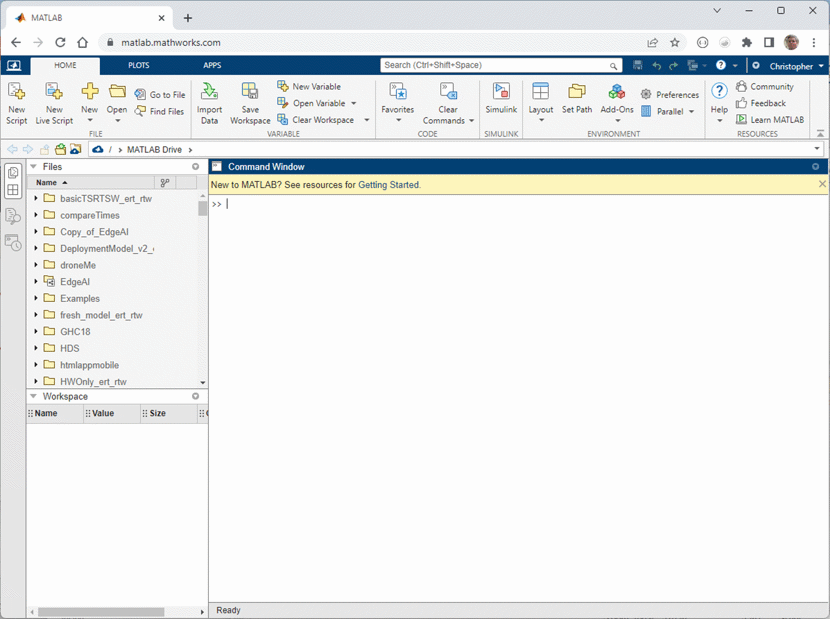
Task: Dismiss the Getting Started banner
Action: (x=822, y=184)
